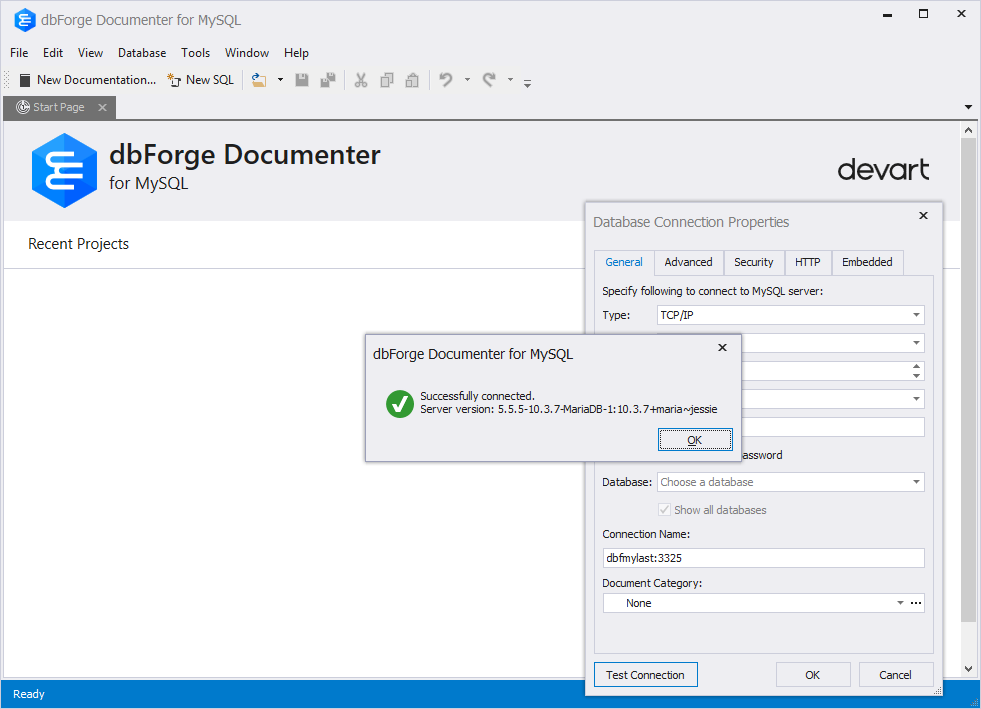
Task: Toggle the Show all databases checkbox
Action: coord(664,510)
